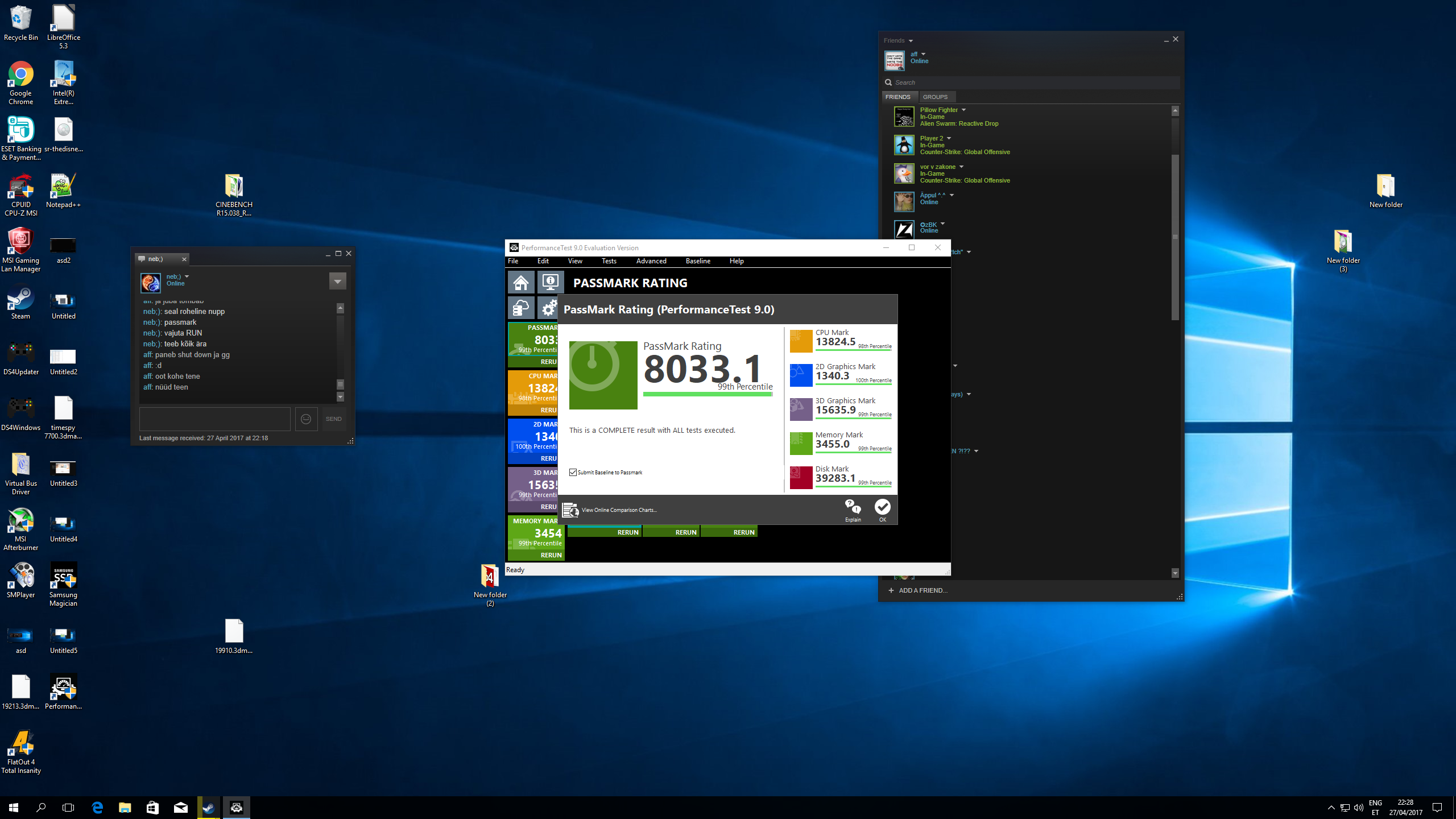The width and height of the screenshot is (1456, 819).
Task: Expand the Pillow Fighter friend options arrow
Action: tap(963, 110)
